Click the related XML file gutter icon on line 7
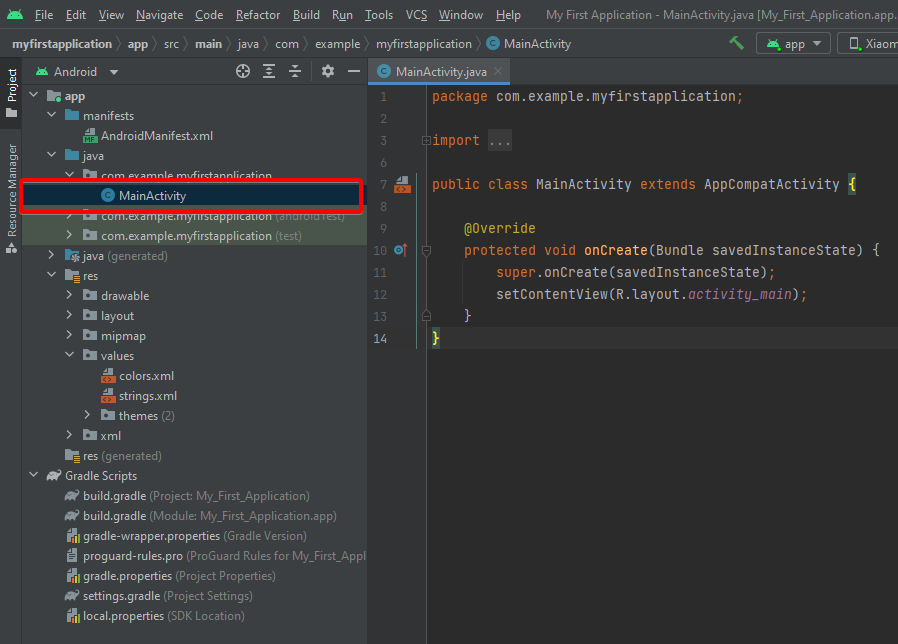The height and width of the screenshot is (644, 898). point(403,184)
